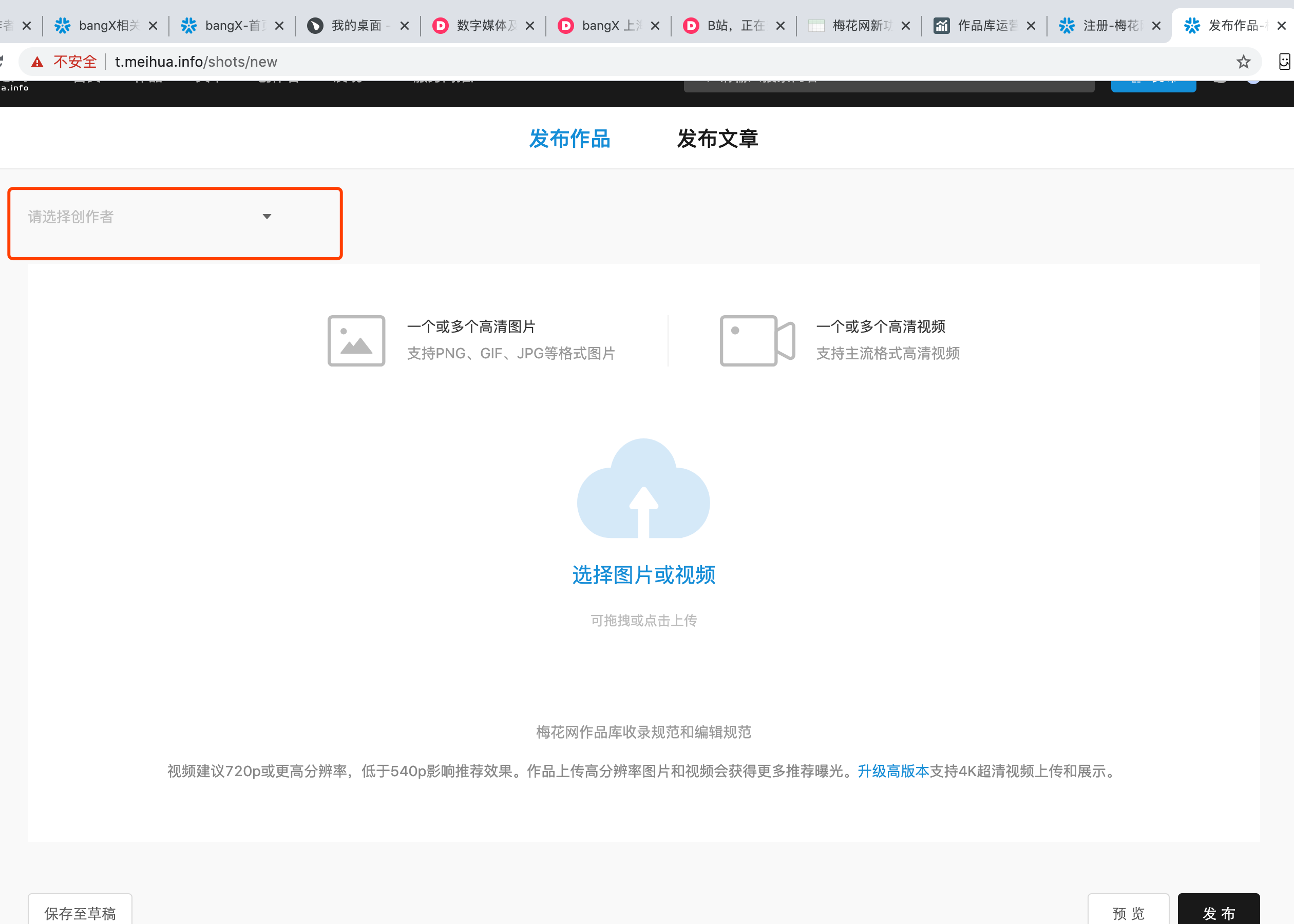Click the 一个或多个高清图片 label

coord(471,326)
